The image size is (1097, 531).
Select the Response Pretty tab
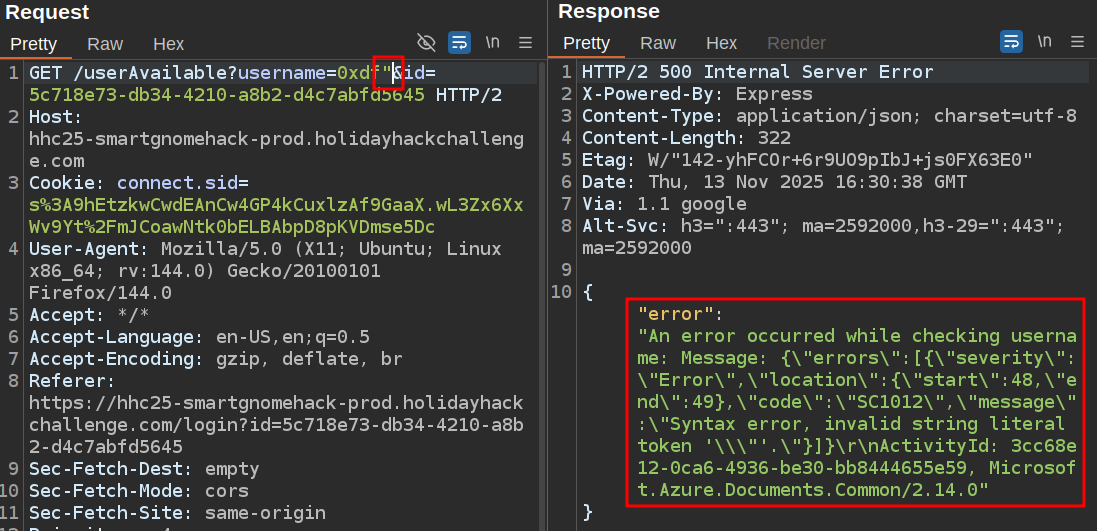586,43
